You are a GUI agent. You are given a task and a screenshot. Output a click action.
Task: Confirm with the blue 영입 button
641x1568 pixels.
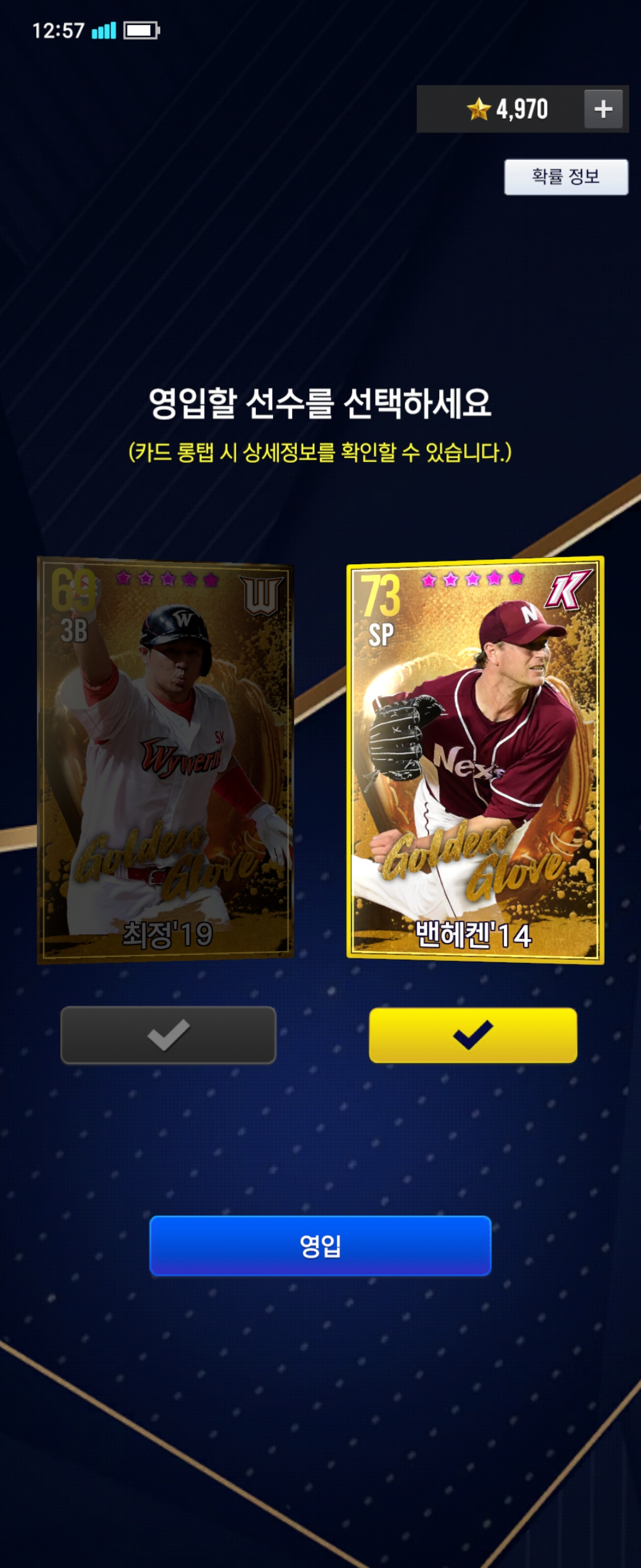320,1245
